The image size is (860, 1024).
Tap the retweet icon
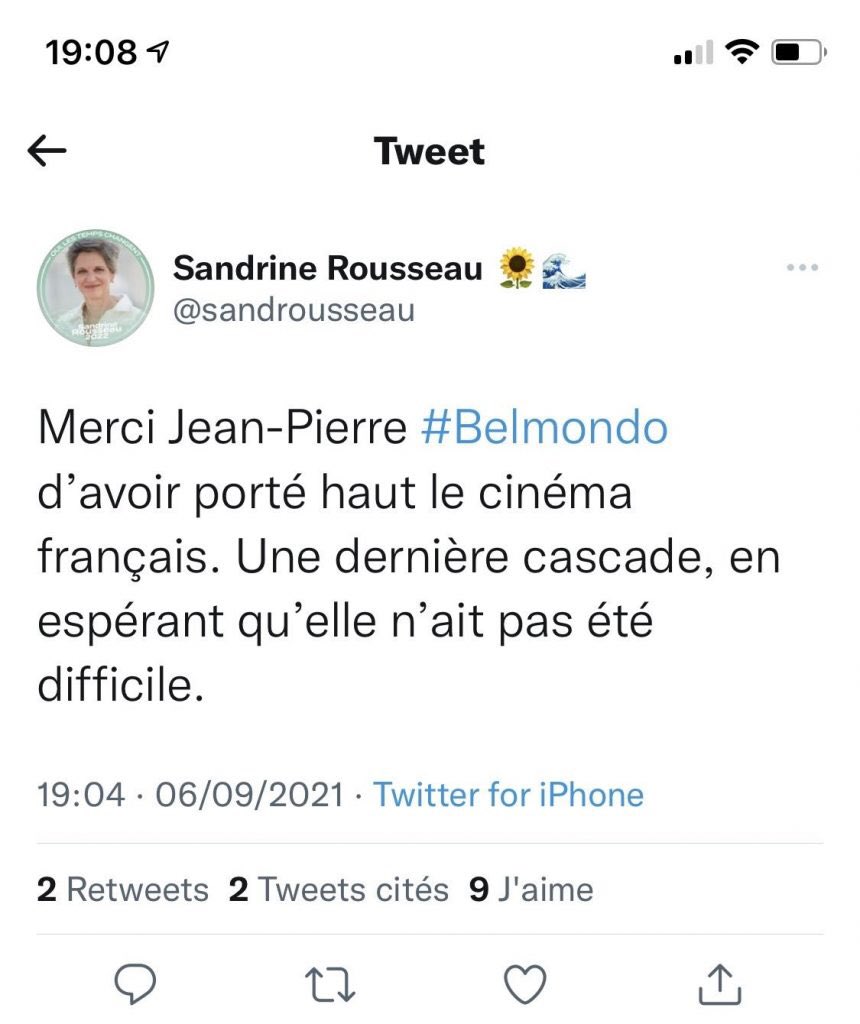(330, 986)
